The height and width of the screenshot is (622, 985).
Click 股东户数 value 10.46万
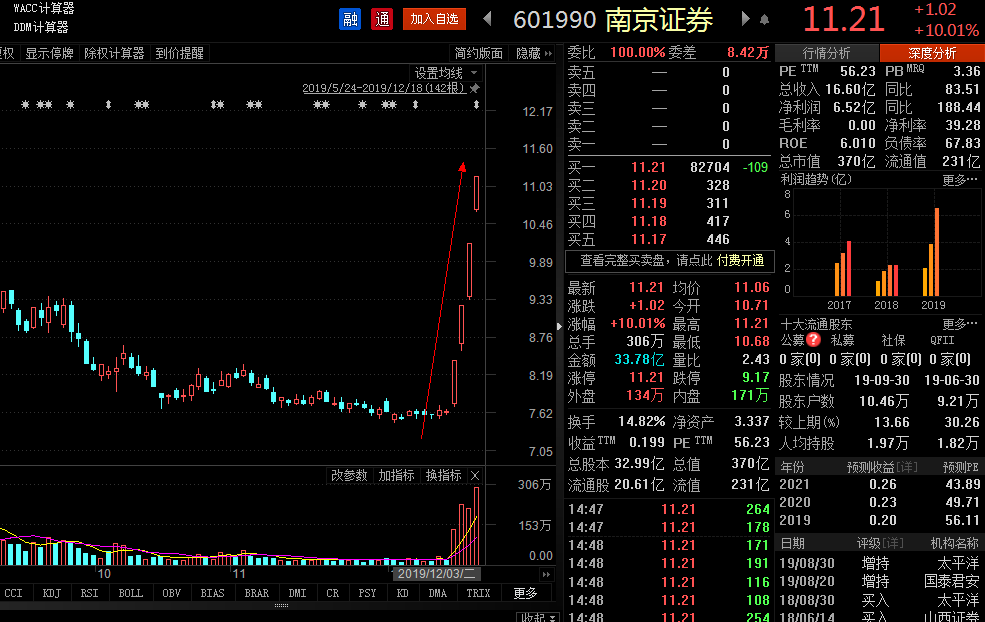coord(884,401)
